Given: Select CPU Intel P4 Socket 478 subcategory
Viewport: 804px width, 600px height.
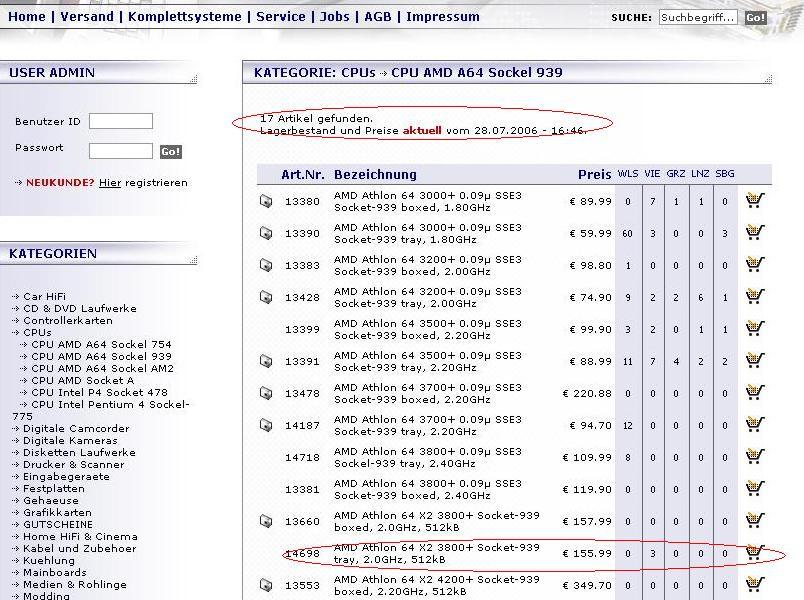Looking at the screenshot, I should (99, 392).
